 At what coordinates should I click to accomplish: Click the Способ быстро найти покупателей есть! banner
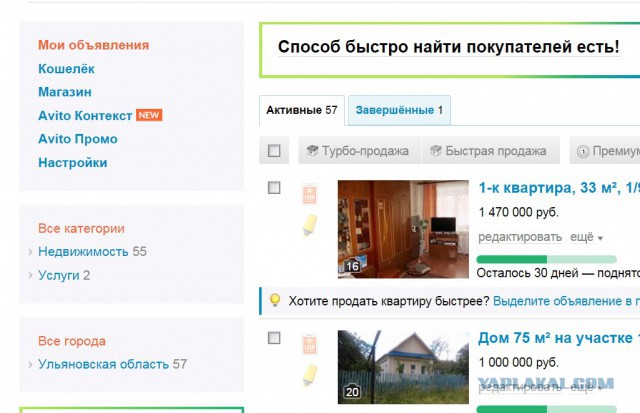[x=449, y=47]
